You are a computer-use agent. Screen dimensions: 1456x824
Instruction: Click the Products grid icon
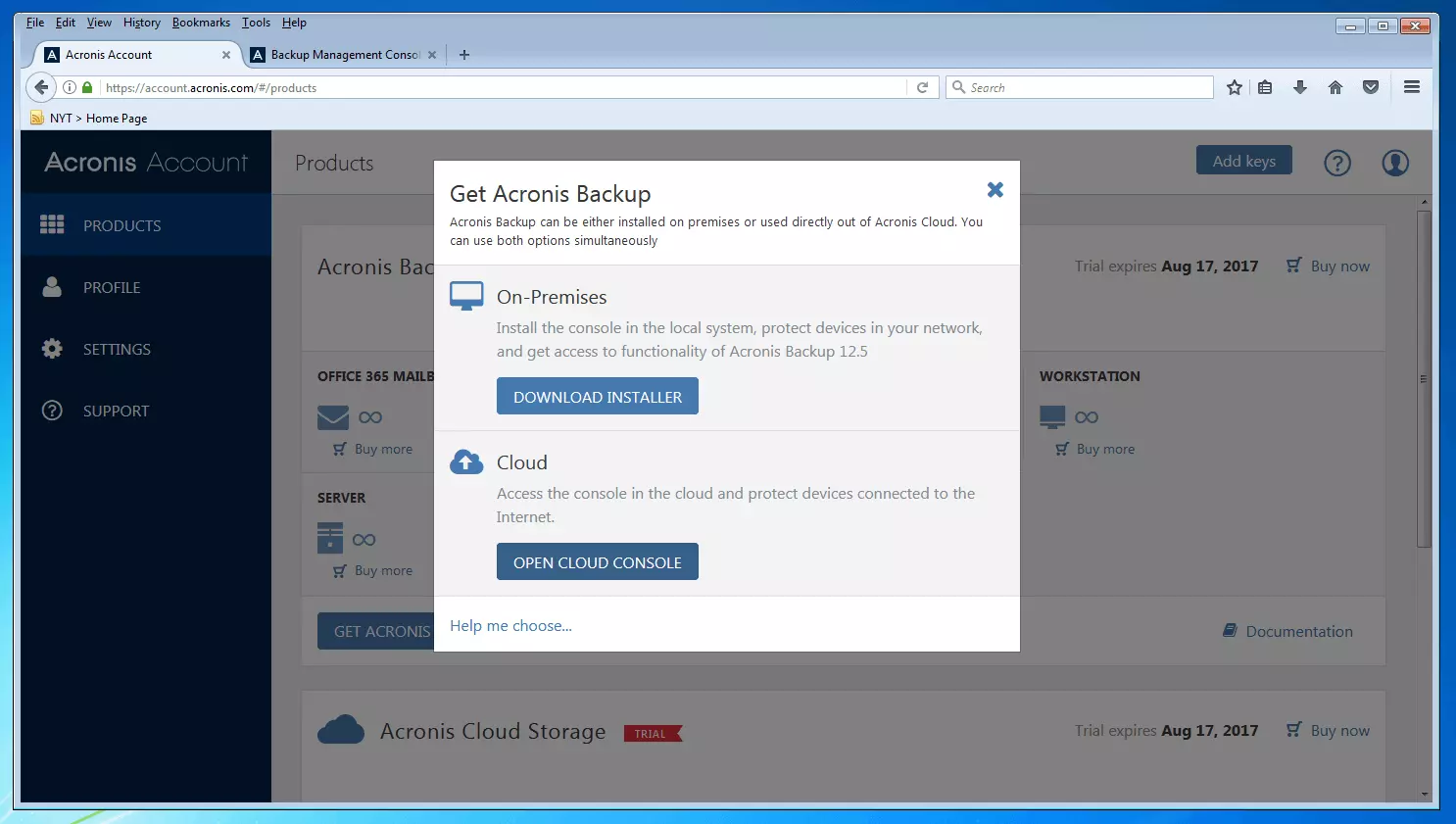point(52,225)
